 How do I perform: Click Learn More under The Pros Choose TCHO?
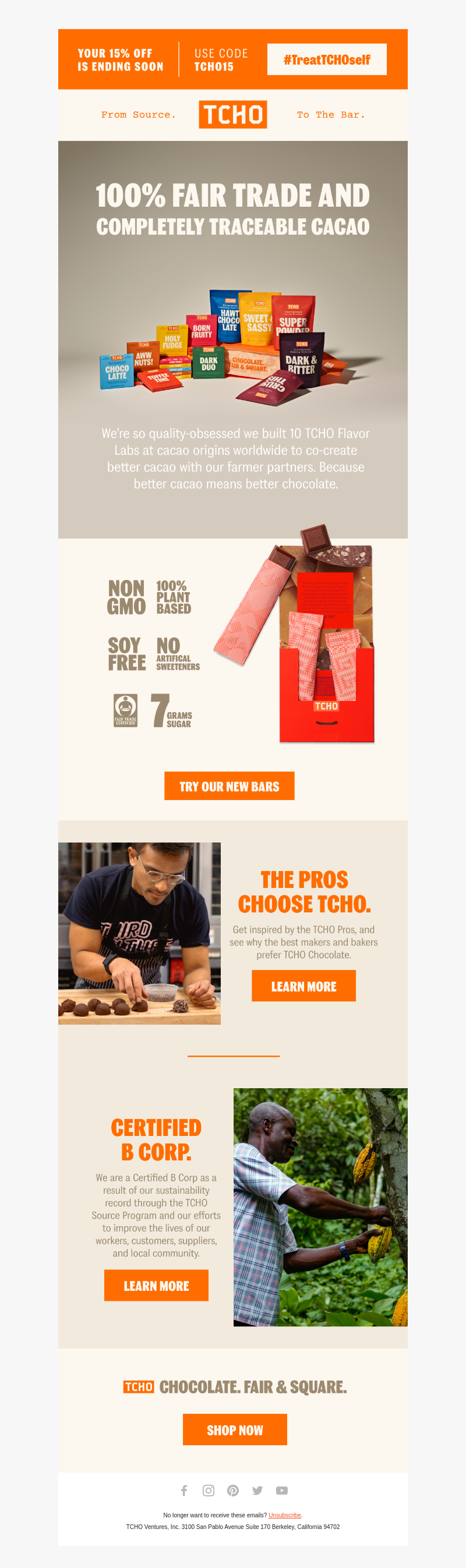[304, 986]
